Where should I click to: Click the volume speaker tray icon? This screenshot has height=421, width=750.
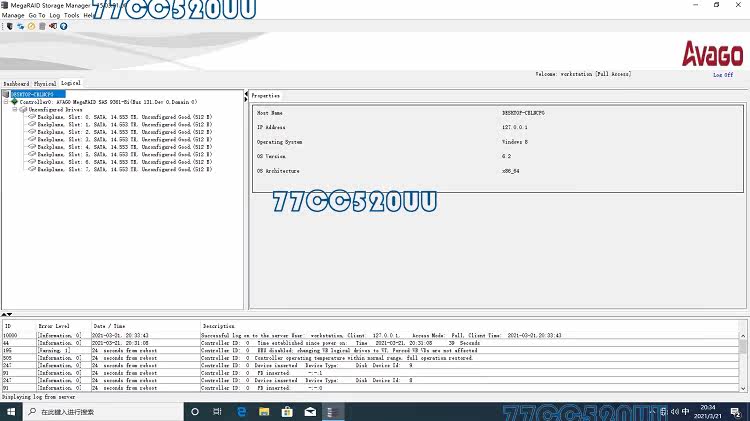coord(675,411)
